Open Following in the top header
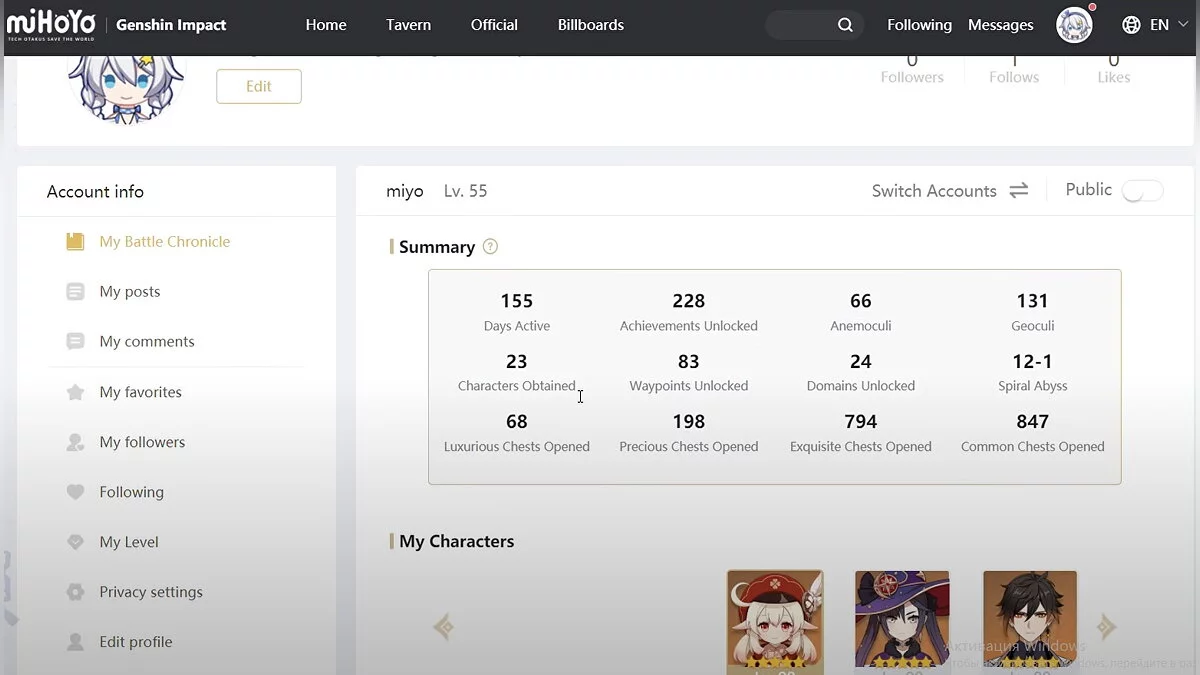Screen dimensions: 1200x675 (919, 25)
